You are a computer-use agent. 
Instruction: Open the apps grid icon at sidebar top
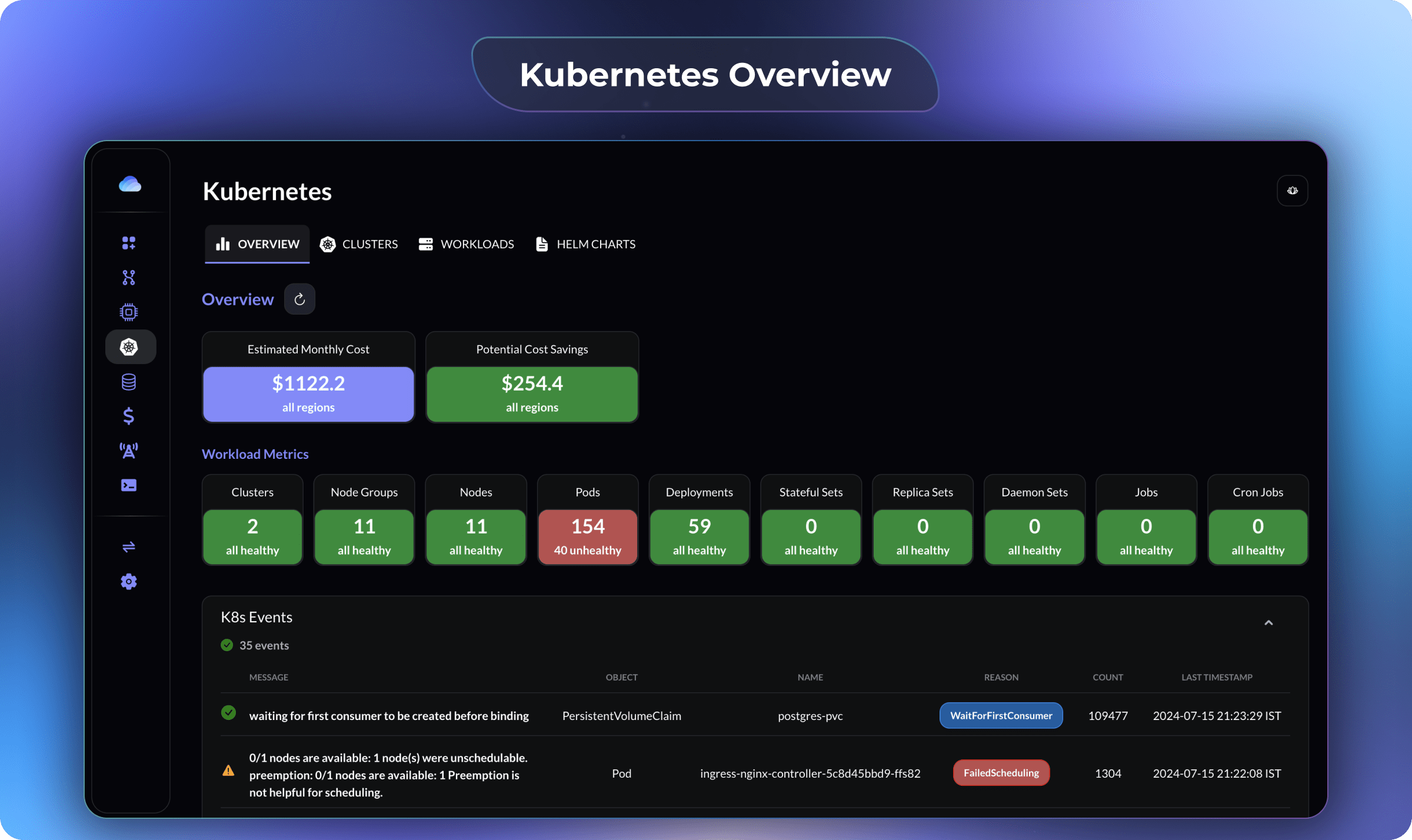(129, 242)
